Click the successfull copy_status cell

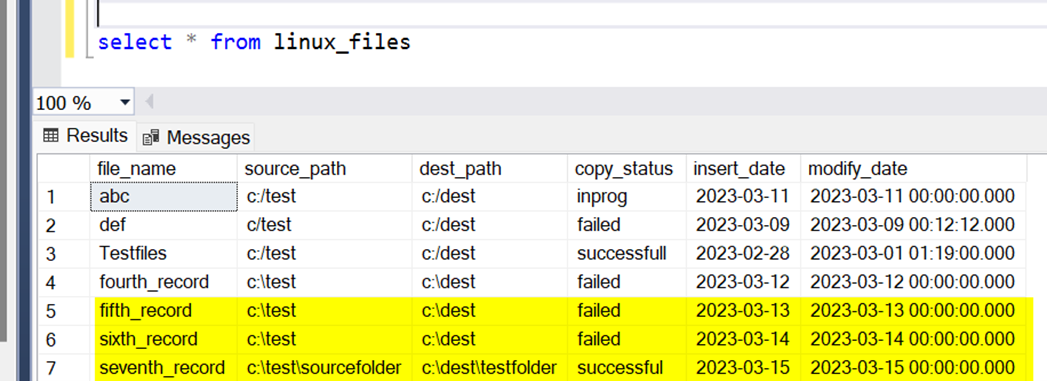(627, 254)
